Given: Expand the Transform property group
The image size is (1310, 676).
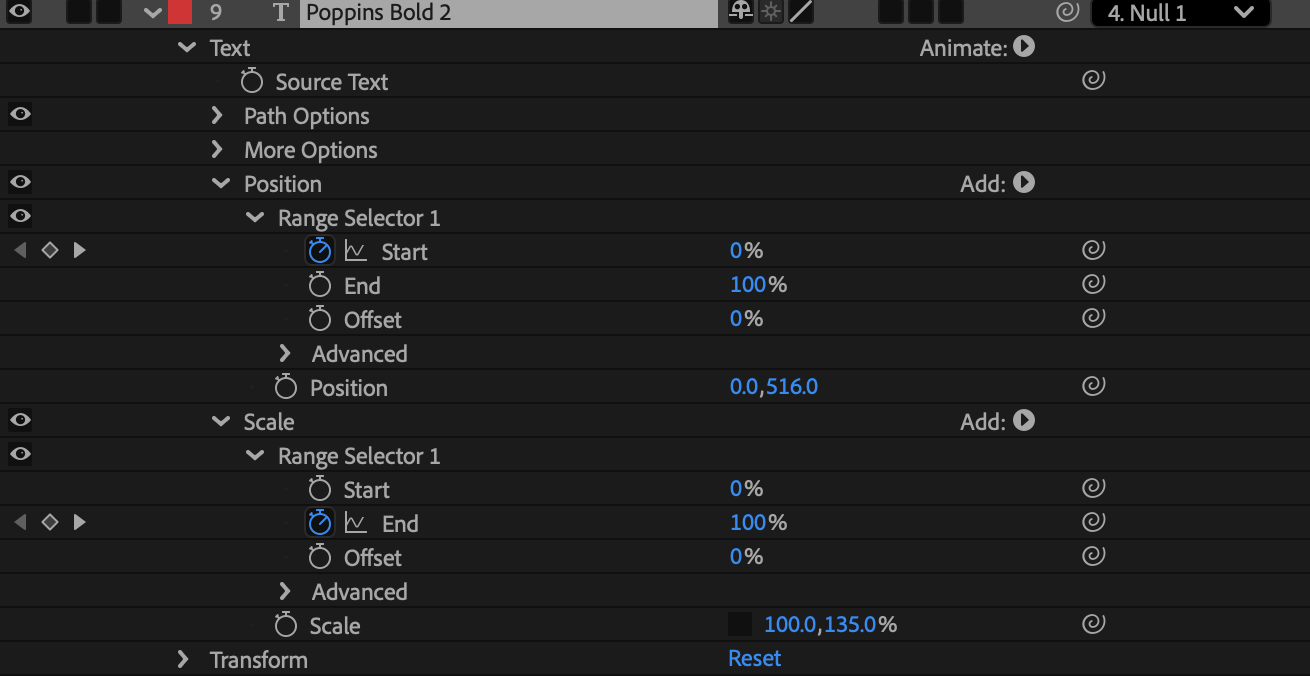Looking at the screenshot, I should 183,659.
